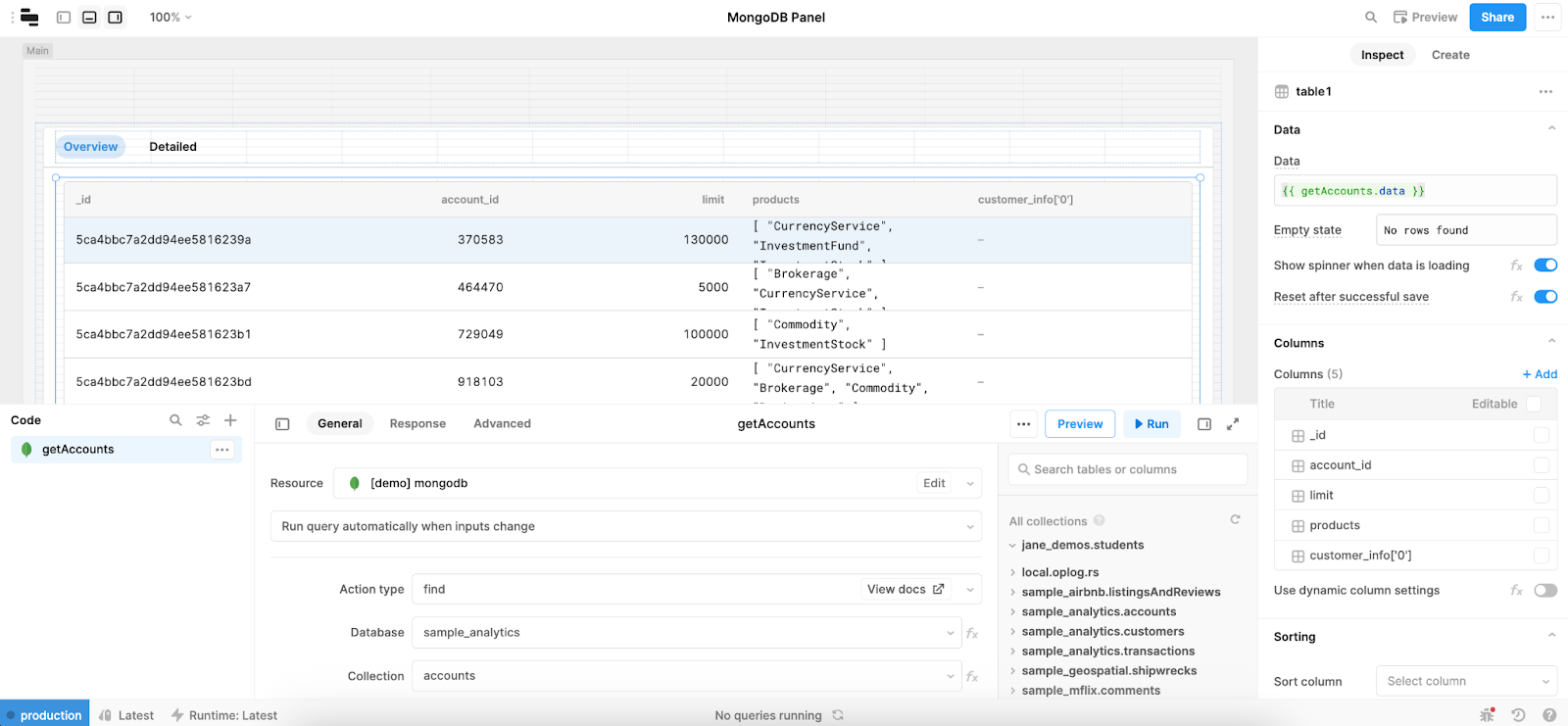This screenshot has height=726, width=1568.
Task: Add a new query with plus icon
Action: click(x=230, y=420)
